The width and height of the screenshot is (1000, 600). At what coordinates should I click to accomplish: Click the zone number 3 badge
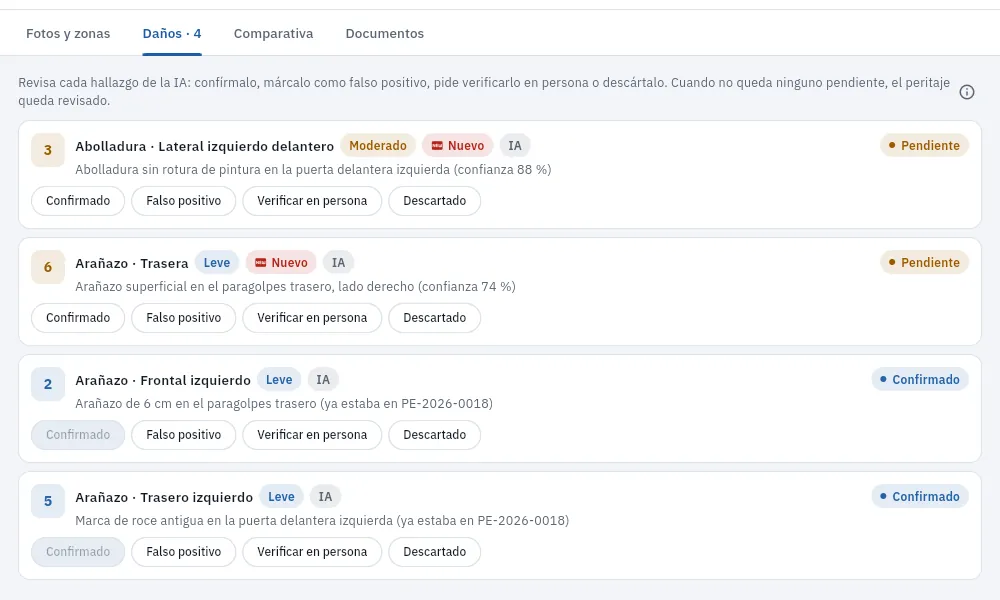(48, 150)
